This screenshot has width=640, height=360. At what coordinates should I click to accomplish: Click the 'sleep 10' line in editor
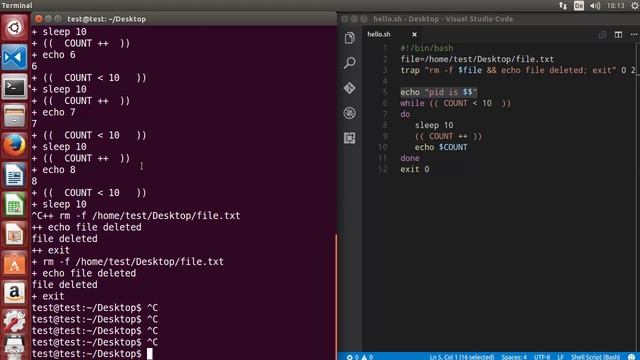tap(434, 125)
